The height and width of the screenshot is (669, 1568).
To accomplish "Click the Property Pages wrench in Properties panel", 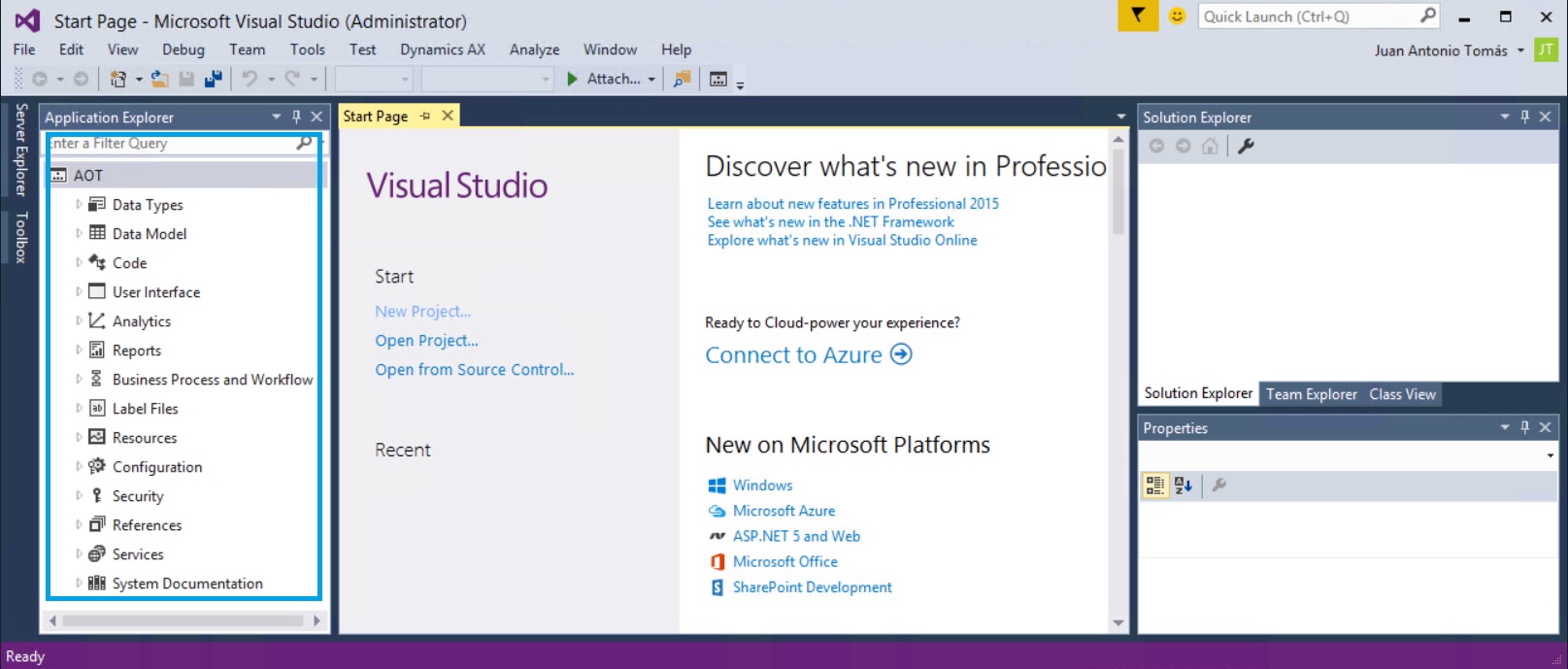I will [x=1219, y=485].
